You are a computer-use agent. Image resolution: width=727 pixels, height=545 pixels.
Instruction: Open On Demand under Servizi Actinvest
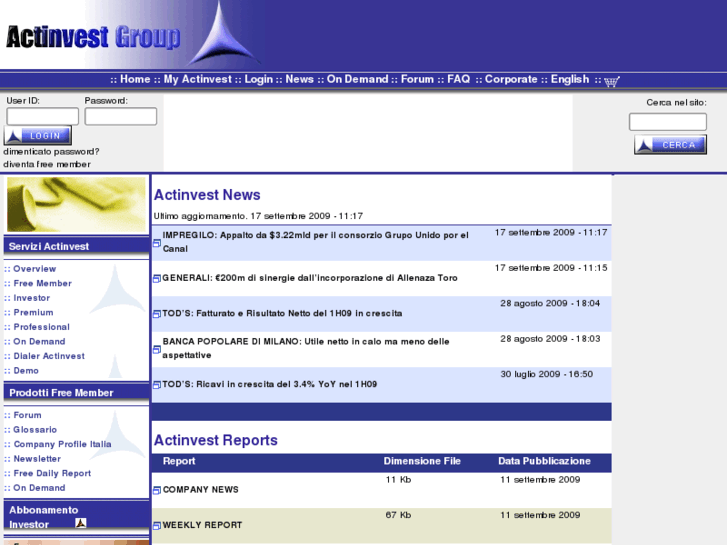pos(39,342)
